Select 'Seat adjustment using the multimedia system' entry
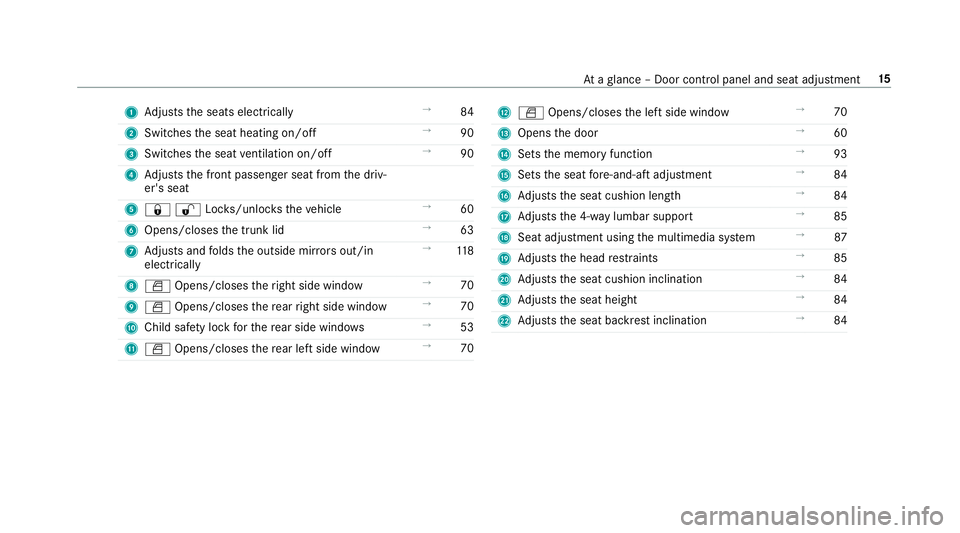The image size is (960, 533). (x=636, y=237)
